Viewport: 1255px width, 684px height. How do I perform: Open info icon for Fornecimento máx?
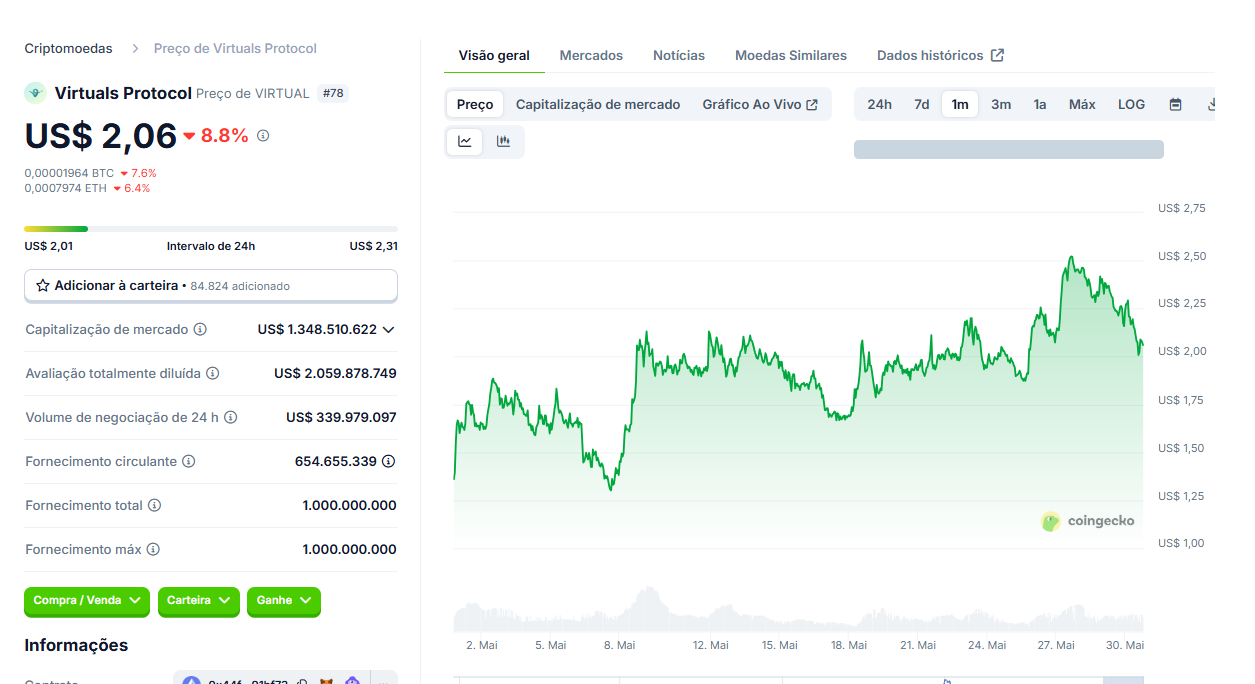point(153,549)
